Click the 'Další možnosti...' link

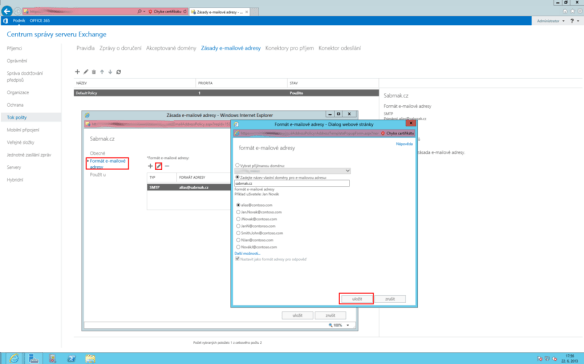pyautogui.click(x=247, y=253)
